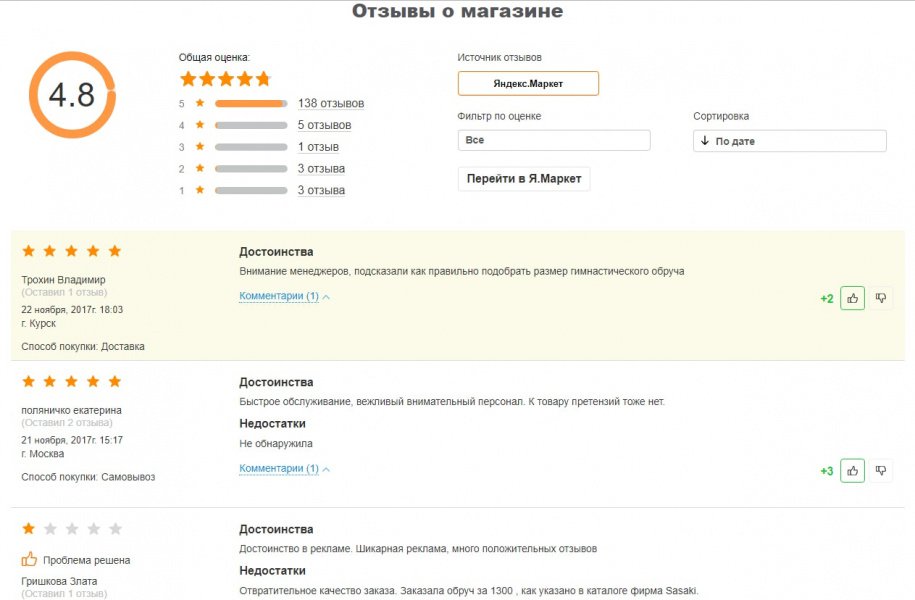The height and width of the screenshot is (600, 915).
Task: Open the 1 отзыв three-star link
Action: [318, 146]
